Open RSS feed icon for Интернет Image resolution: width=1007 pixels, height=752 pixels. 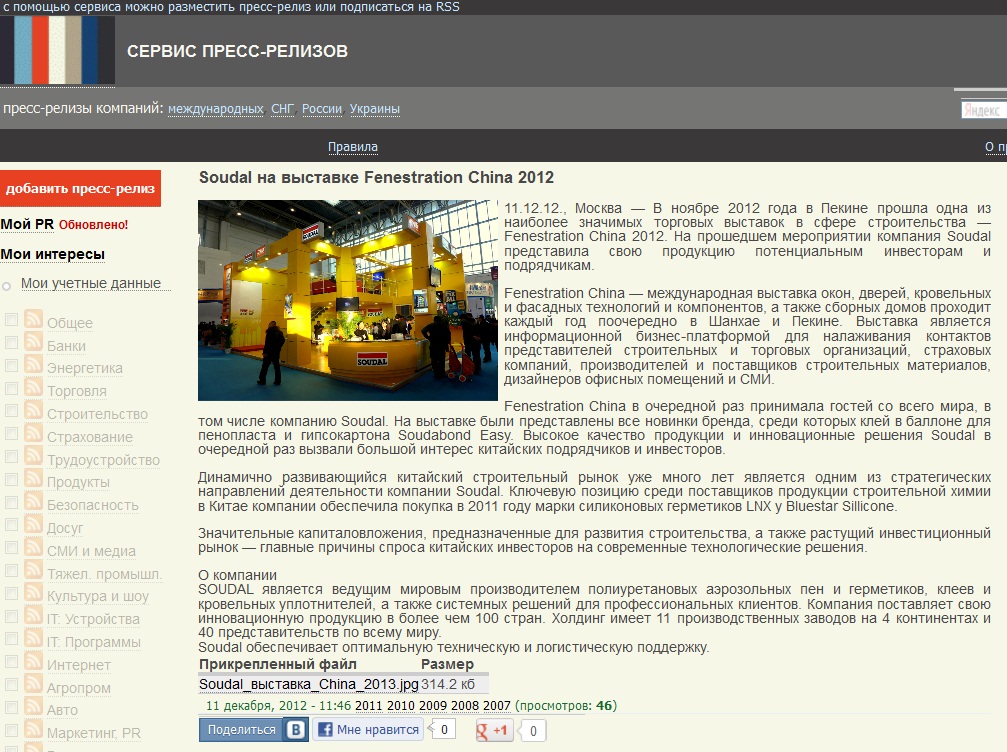pos(33,661)
